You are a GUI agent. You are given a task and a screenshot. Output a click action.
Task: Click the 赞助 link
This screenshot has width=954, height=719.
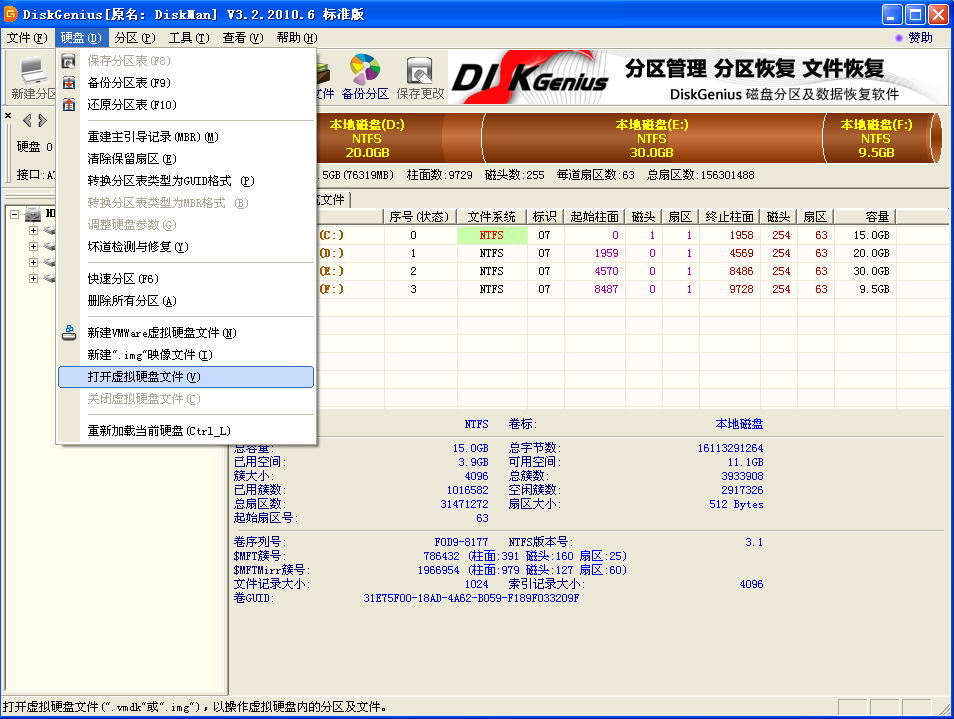[x=919, y=38]
